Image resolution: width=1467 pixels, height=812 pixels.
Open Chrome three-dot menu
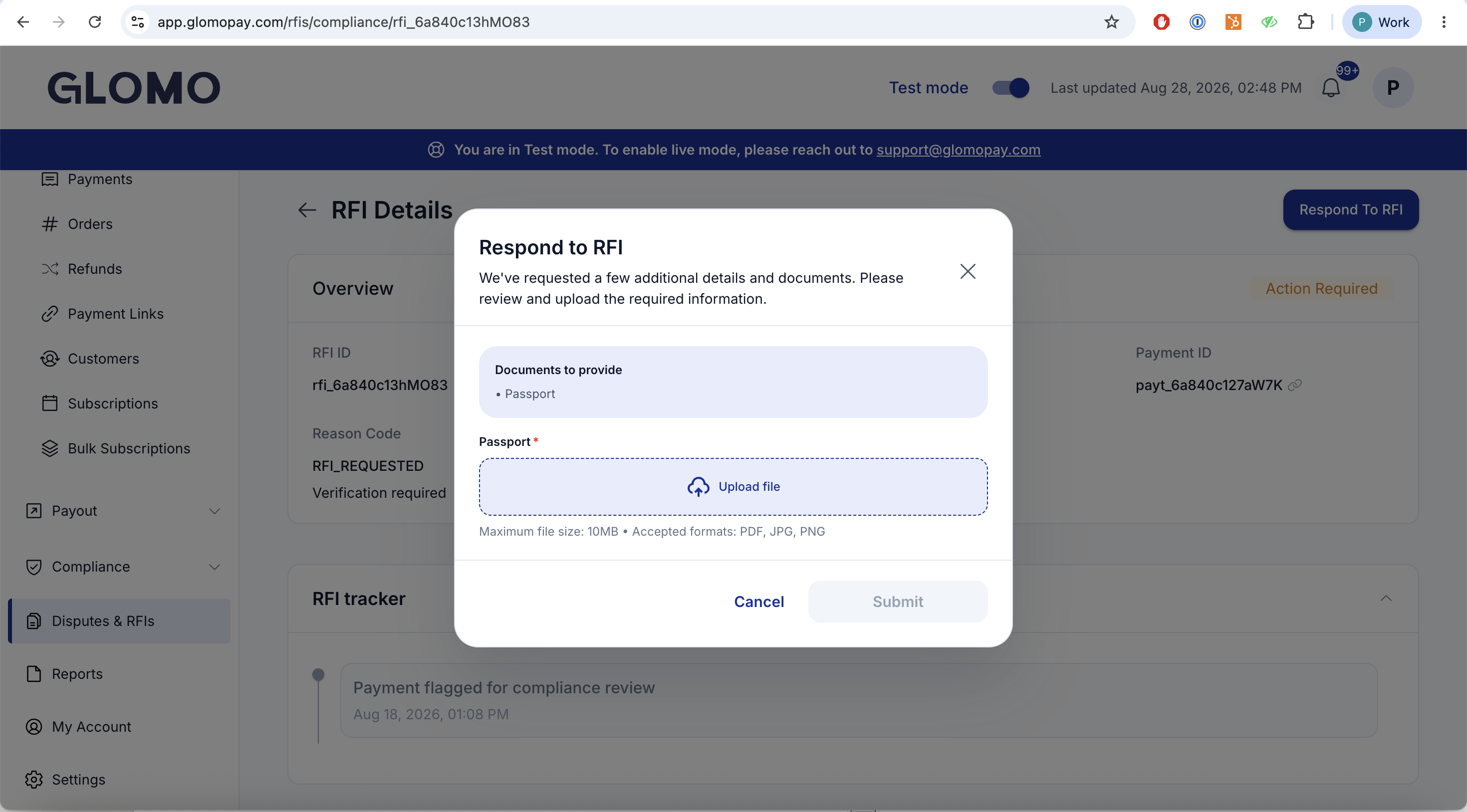pos(1443,22)
